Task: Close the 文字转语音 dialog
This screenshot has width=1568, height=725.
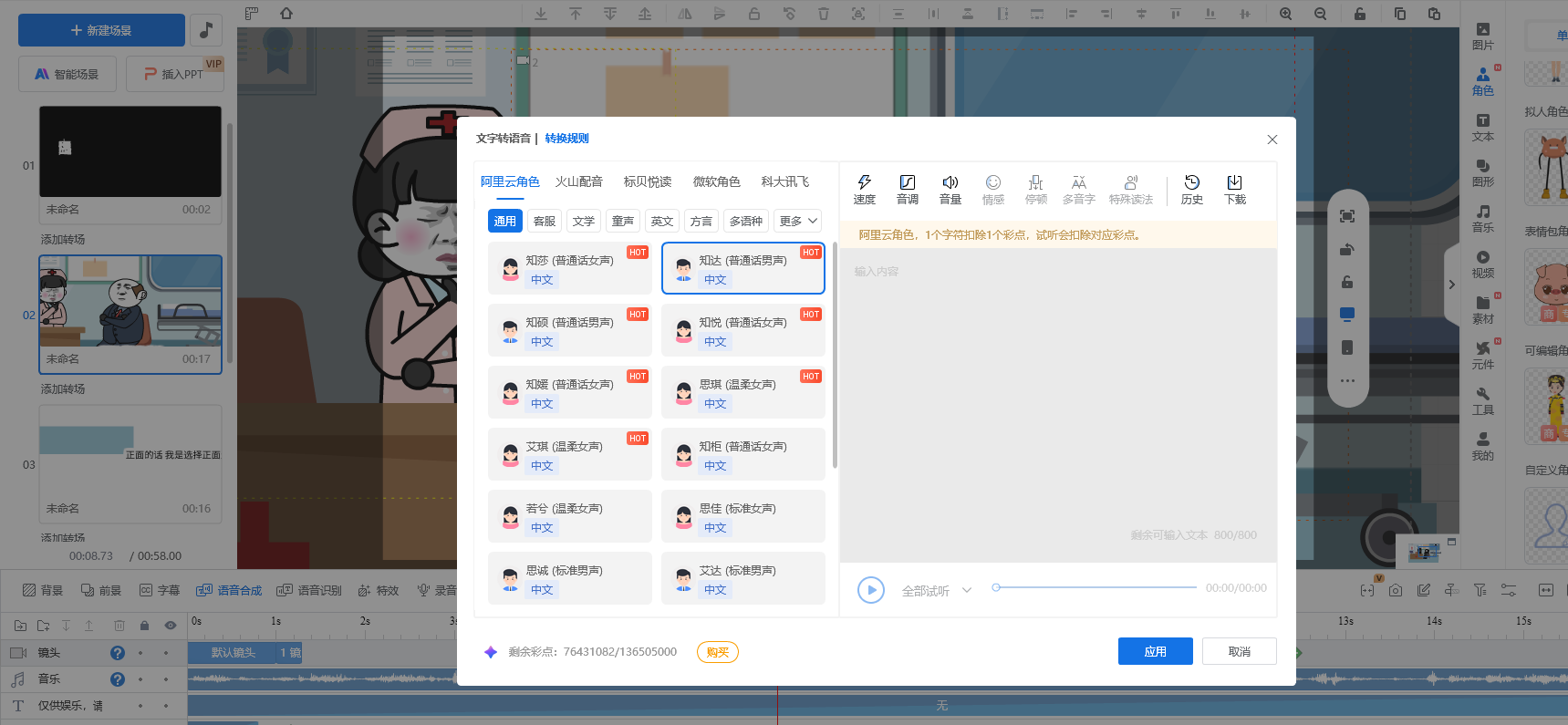Action: (x=1272, y=140)
